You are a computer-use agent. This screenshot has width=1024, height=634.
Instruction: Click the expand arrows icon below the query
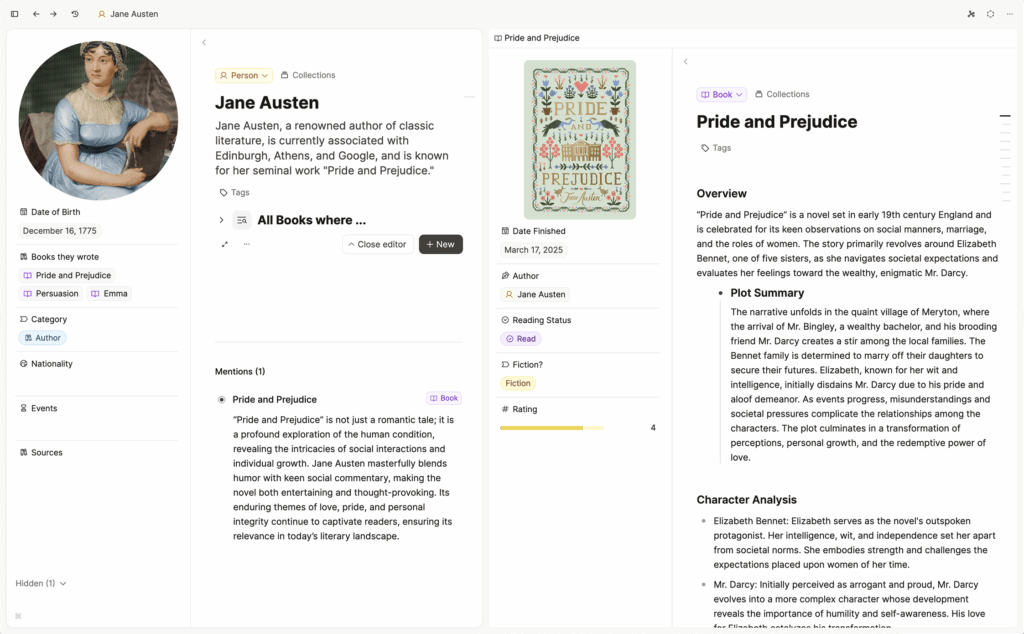(225, 244)
